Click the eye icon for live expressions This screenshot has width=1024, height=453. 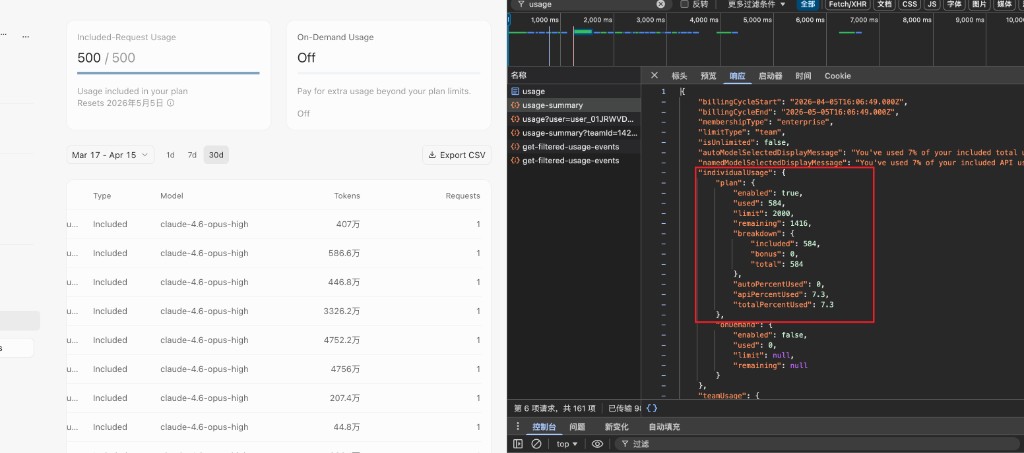click(597, 444)
